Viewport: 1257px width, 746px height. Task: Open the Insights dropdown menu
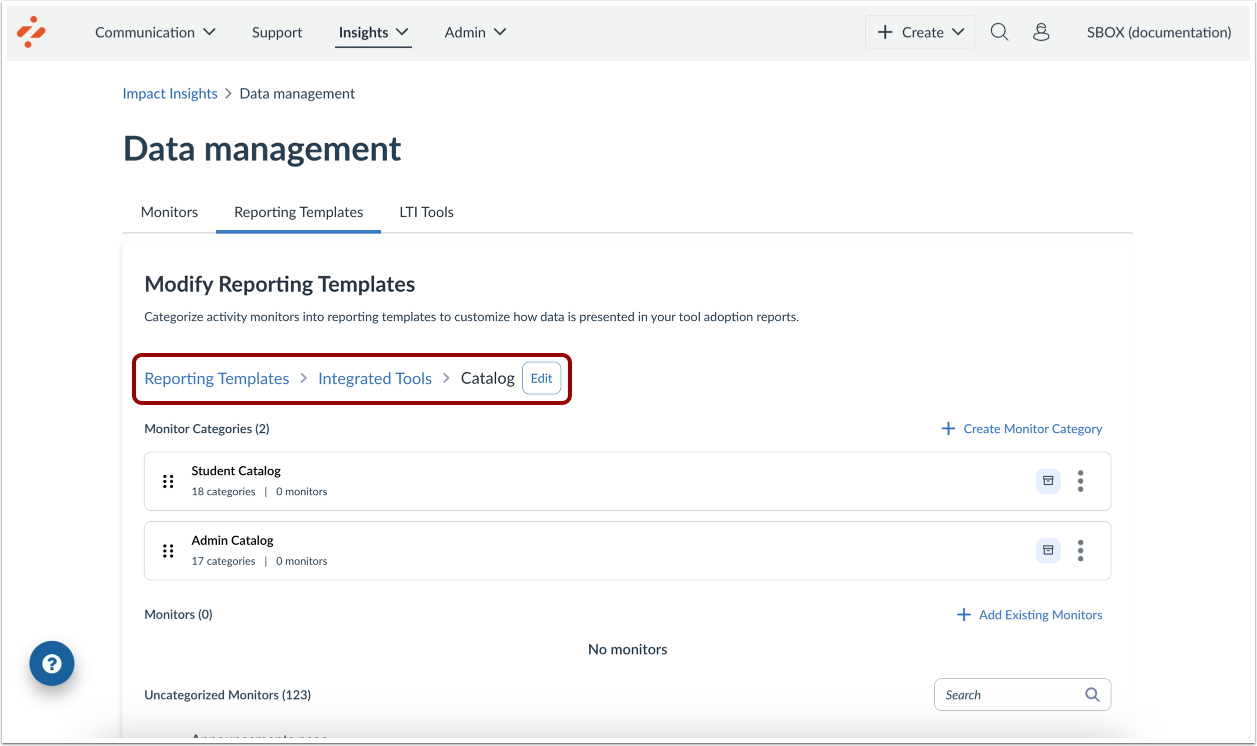[373, 31]
